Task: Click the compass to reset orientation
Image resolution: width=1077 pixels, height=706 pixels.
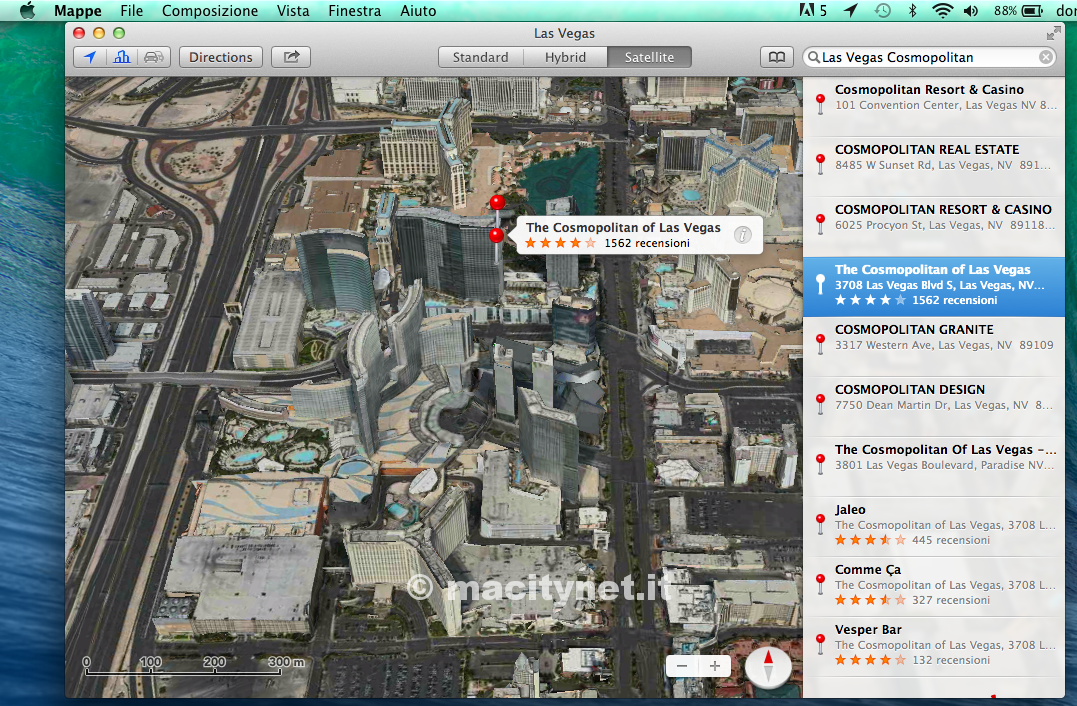Action: coord(768,666)
